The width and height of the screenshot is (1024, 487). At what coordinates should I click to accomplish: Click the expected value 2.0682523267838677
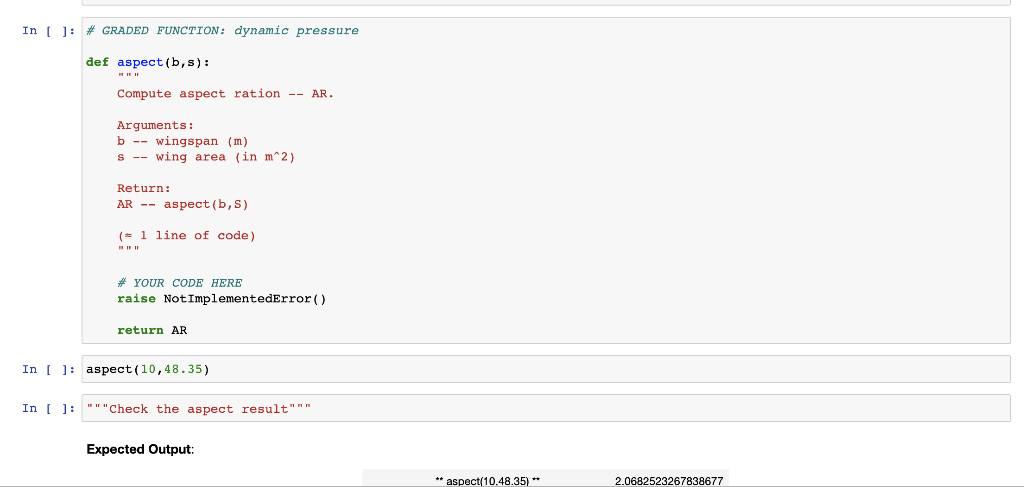pos(669,481)
